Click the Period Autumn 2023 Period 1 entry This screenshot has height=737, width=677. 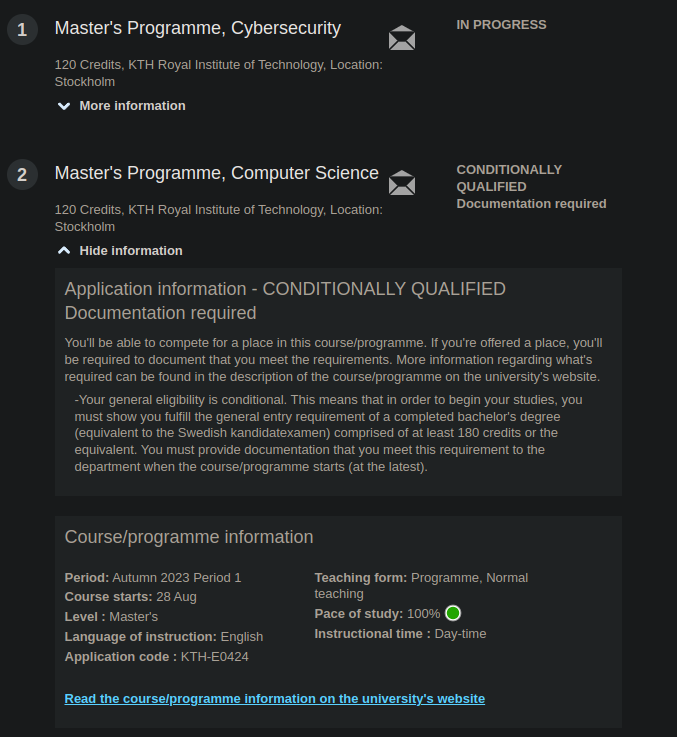point(153,578)
